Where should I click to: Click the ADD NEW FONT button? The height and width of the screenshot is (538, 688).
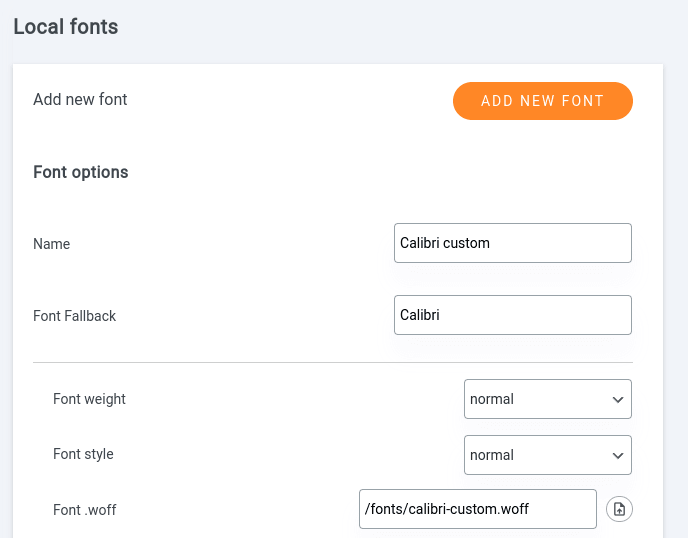coord(542,101)
